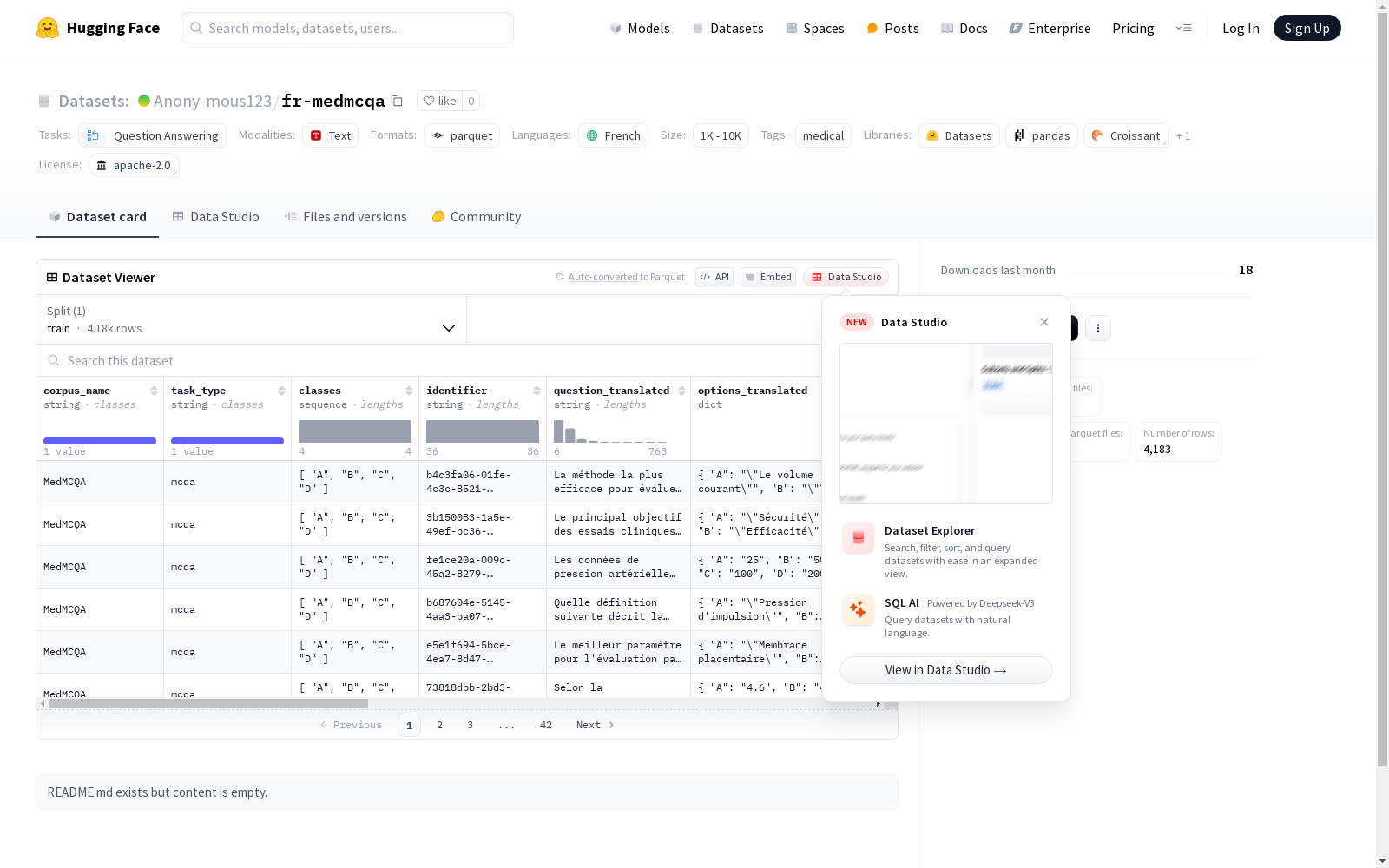The width and height of the screenshot is (1389, 868).
Task: Select identifier cell b4c3fa06-01fe
Action: pos(483,482)
